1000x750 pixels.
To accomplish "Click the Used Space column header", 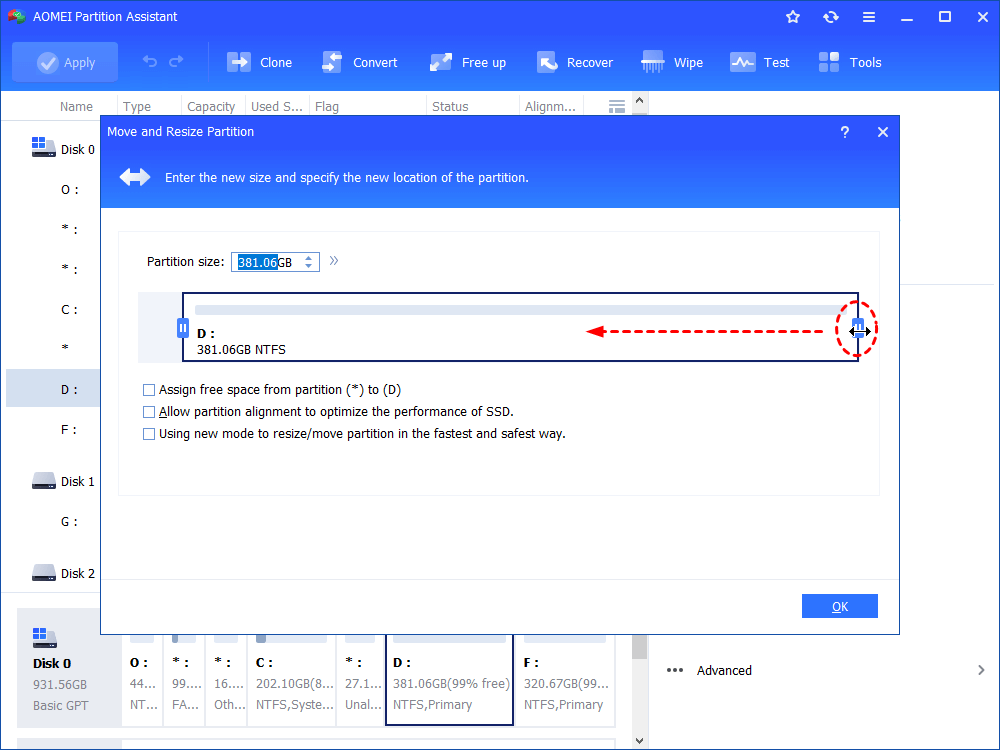I will coord(276,107).
